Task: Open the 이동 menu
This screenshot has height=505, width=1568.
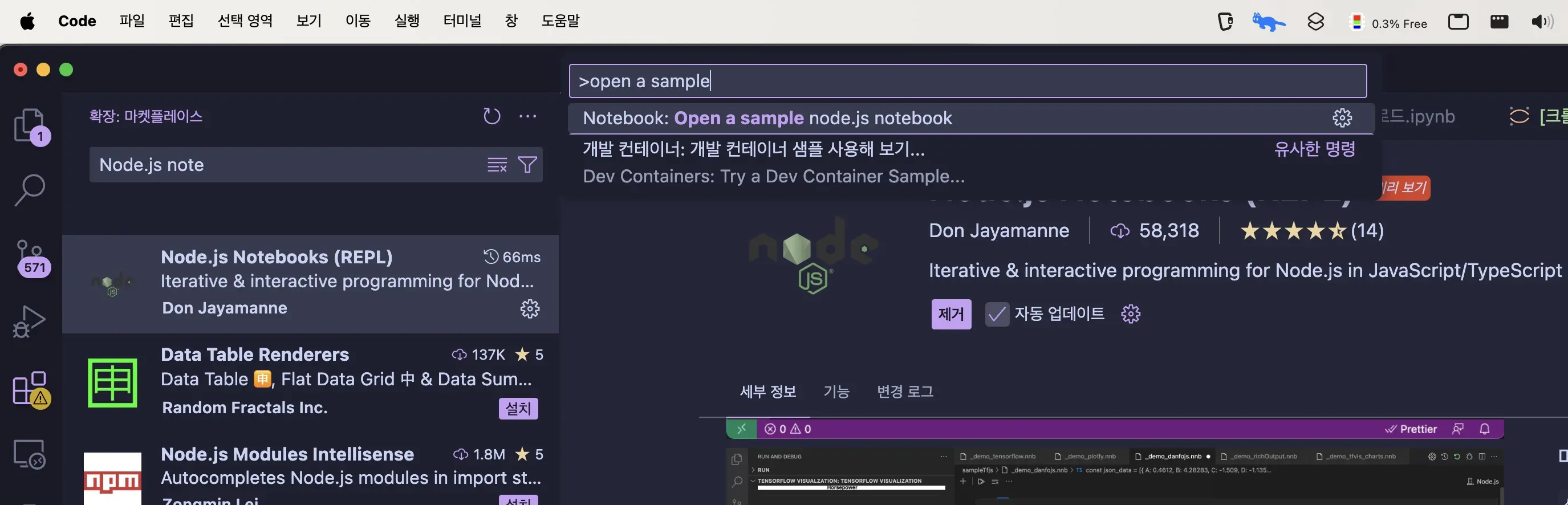Action: click(358, 21)
